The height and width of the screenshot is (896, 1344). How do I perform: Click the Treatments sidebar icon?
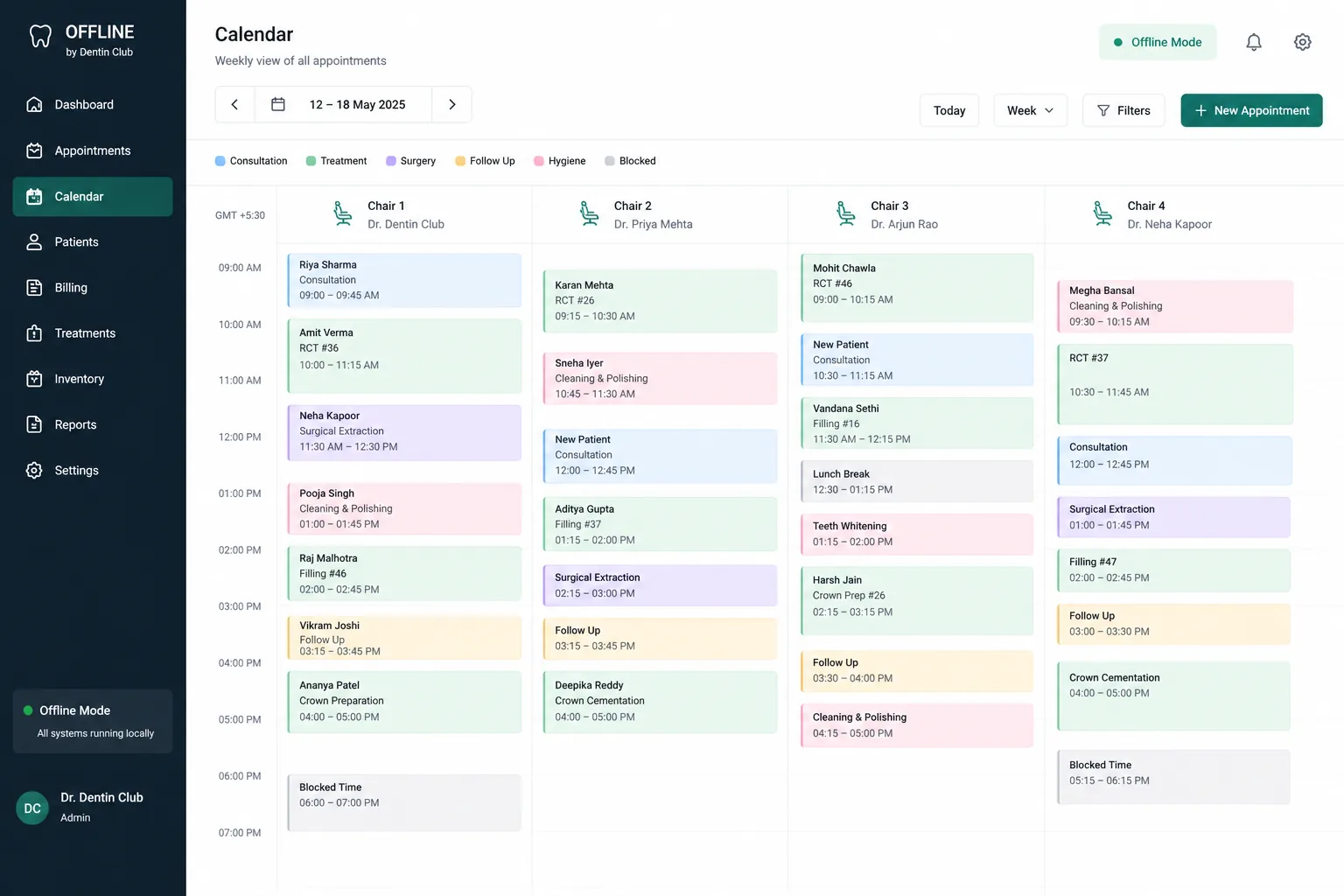coord(34,333)
